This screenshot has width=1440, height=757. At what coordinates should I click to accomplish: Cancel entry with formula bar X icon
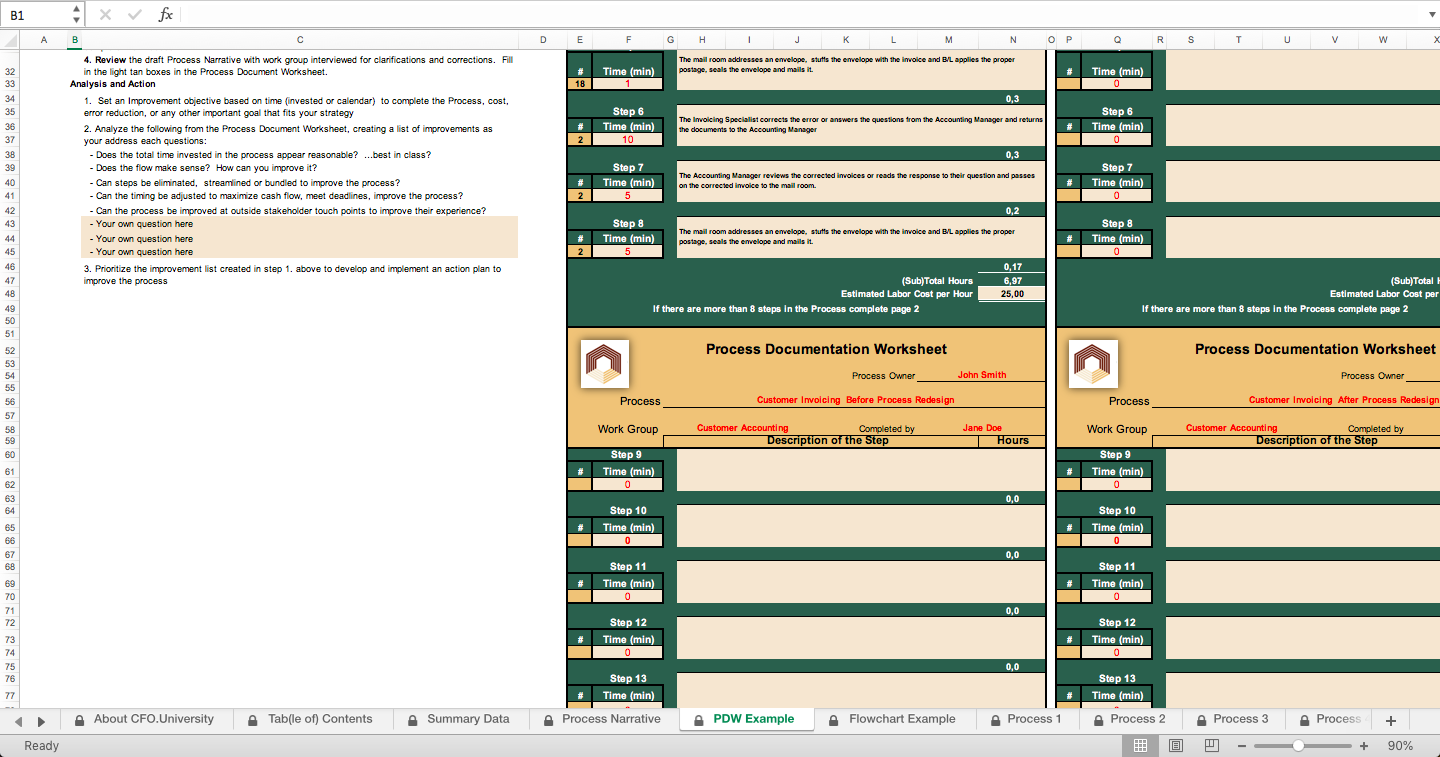pyautogui.click(x=105, y=15)
